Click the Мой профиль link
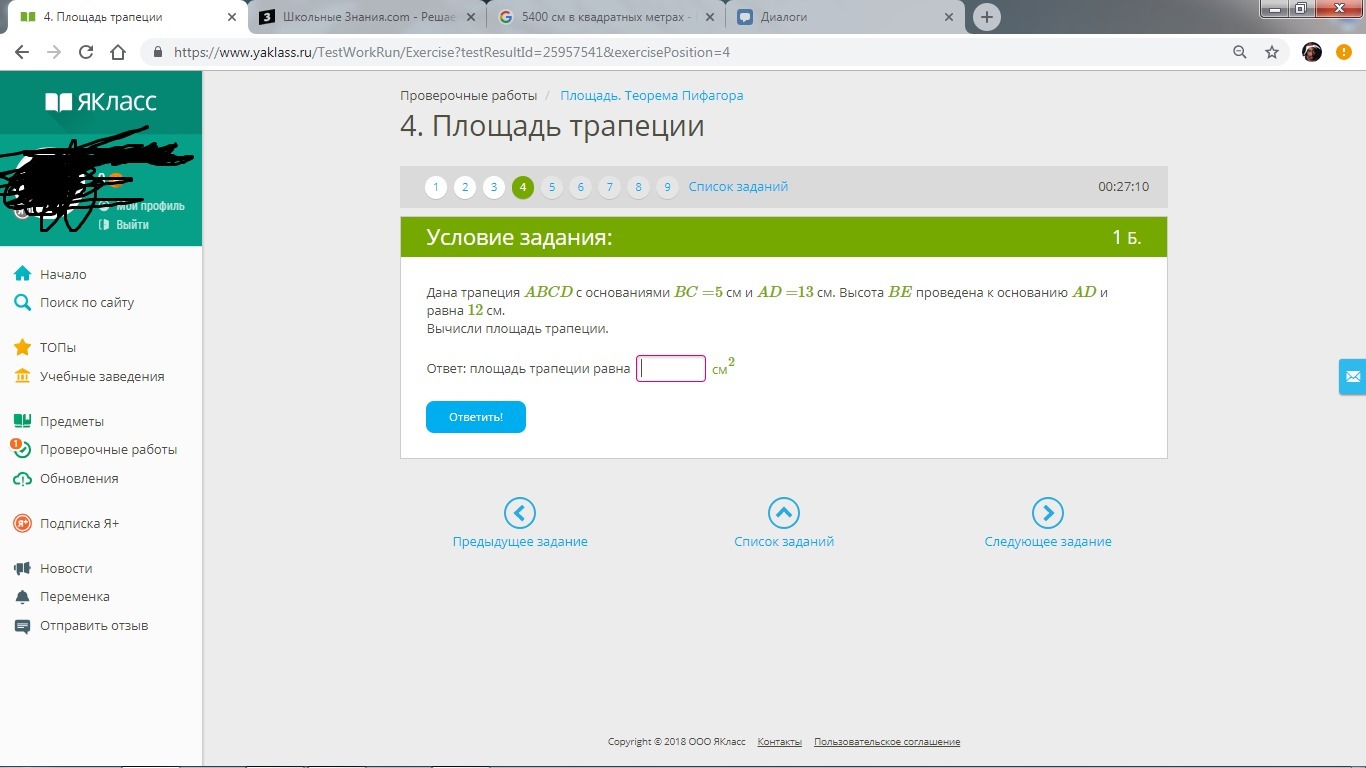1366x768 pixels. pos(150,206)
